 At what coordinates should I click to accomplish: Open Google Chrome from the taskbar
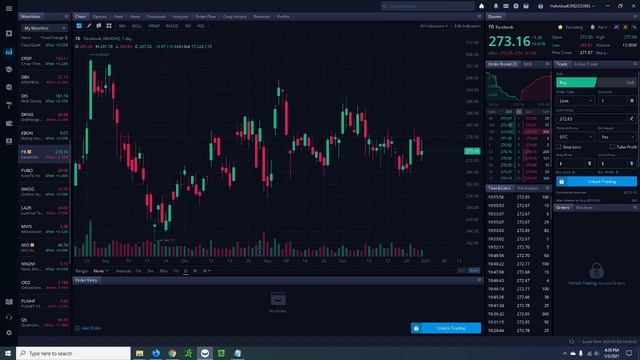coord(172,353)
